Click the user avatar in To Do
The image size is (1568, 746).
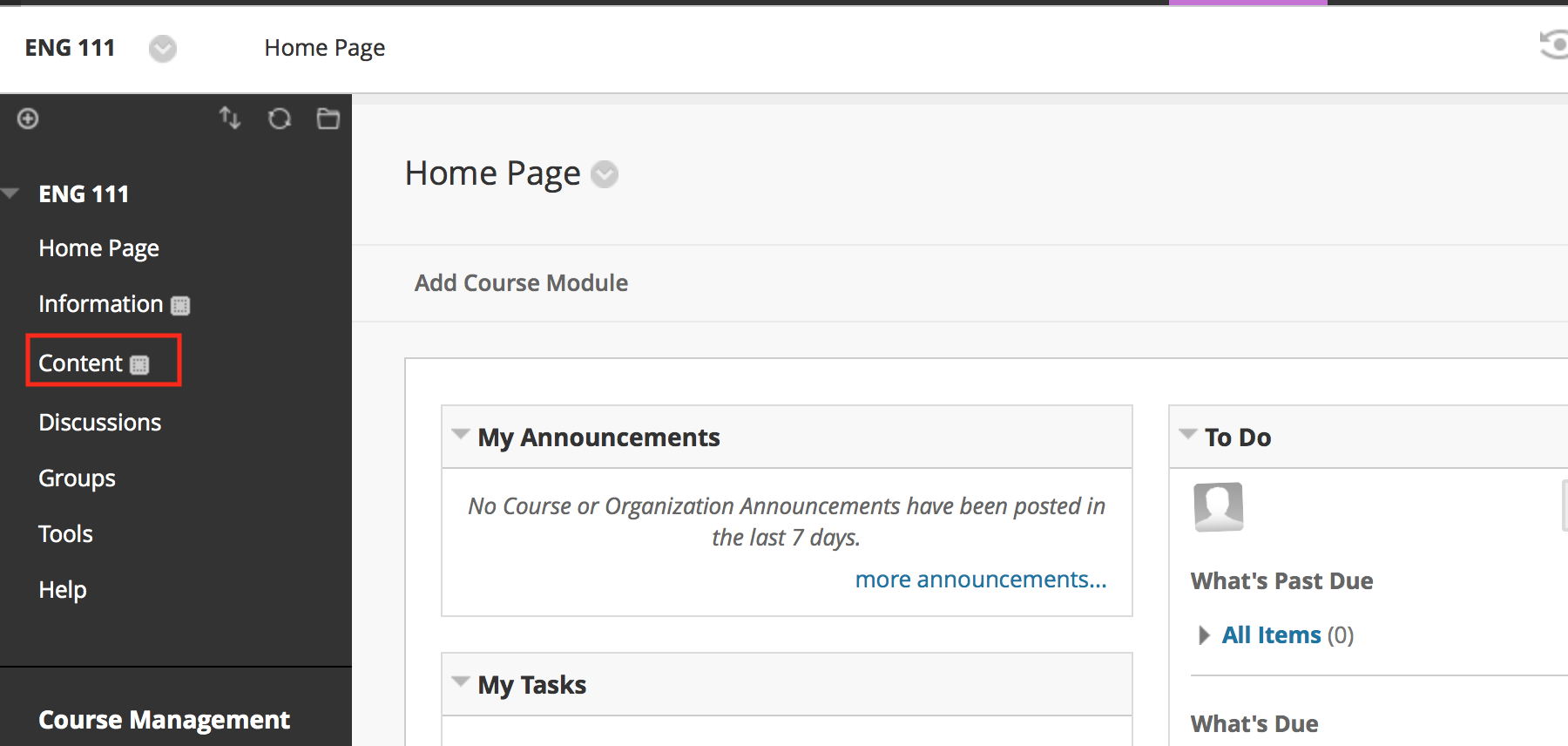pyautogui.click(x=1219, y=506)
